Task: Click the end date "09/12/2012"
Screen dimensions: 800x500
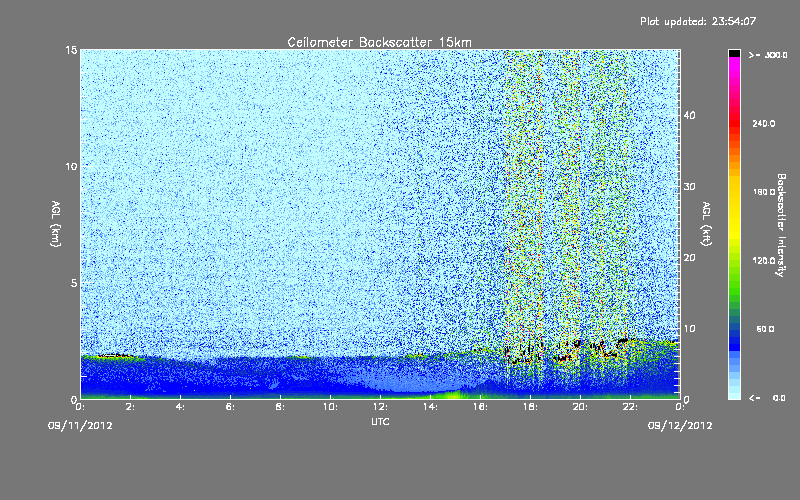Action: 680,426
